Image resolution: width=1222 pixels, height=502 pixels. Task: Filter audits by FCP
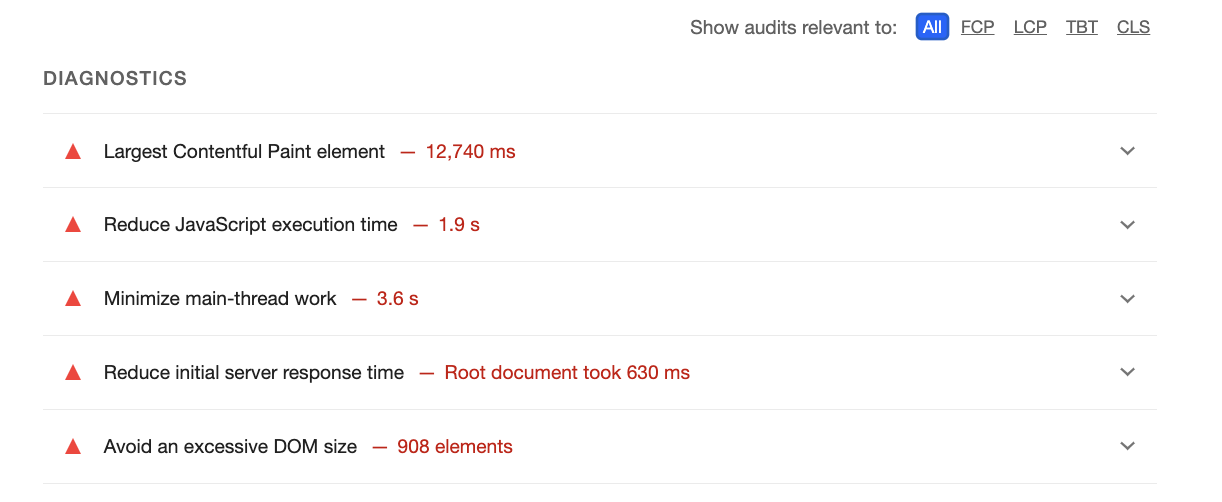coord(978,27)
